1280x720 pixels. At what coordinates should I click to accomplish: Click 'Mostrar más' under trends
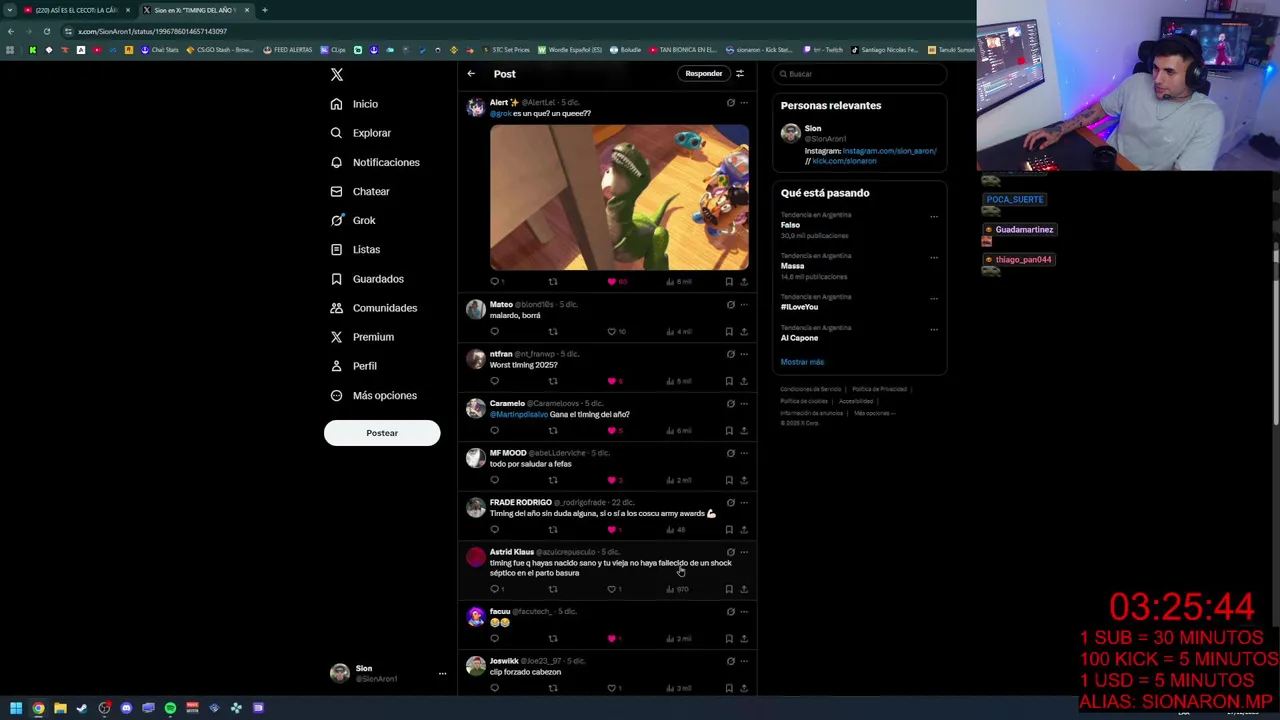[x=802, y=362]
